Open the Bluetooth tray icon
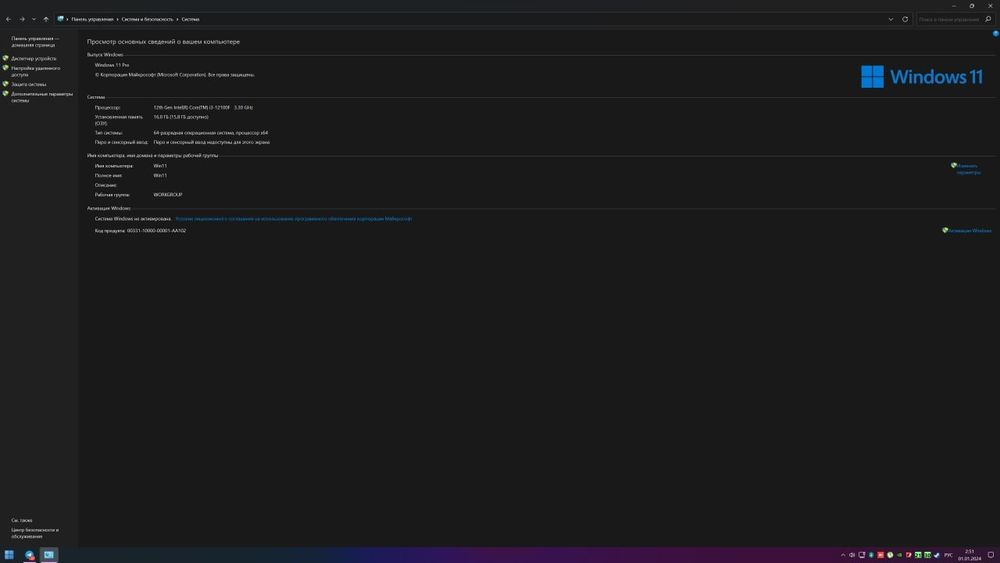This screenshot has height=563, width=1000. pyautogui.click(x=871, y=555)
